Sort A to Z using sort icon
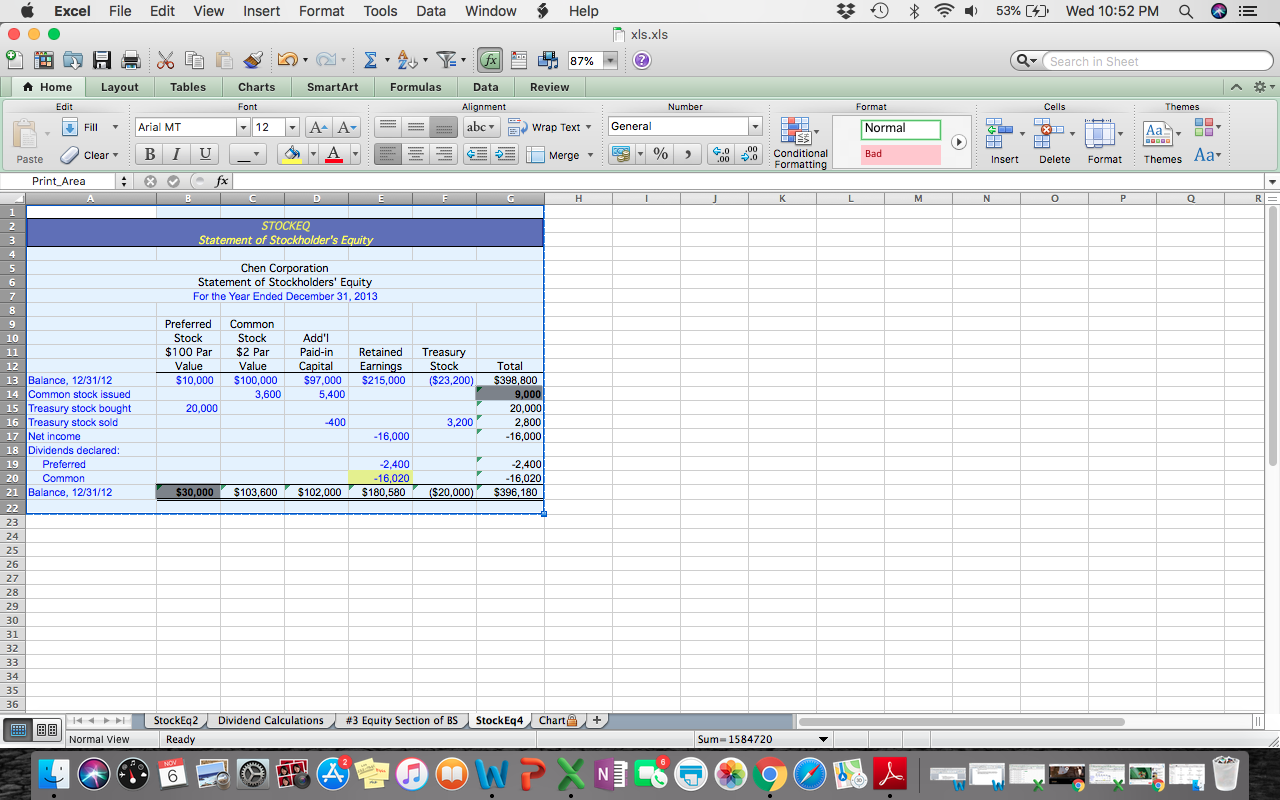 [406, 60]
